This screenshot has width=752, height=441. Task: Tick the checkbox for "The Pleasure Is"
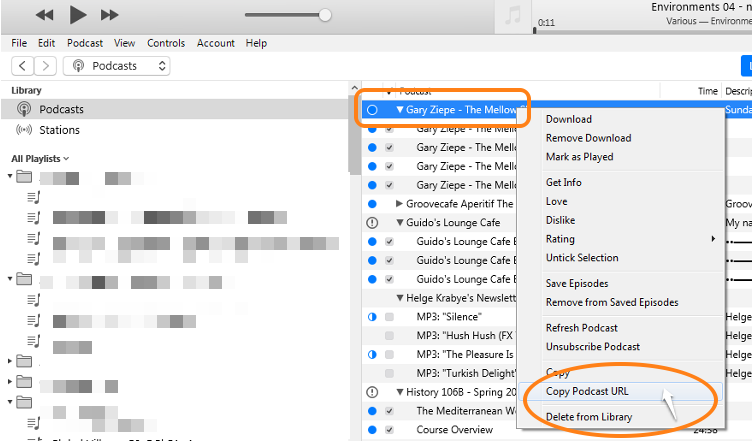point(389,355)
